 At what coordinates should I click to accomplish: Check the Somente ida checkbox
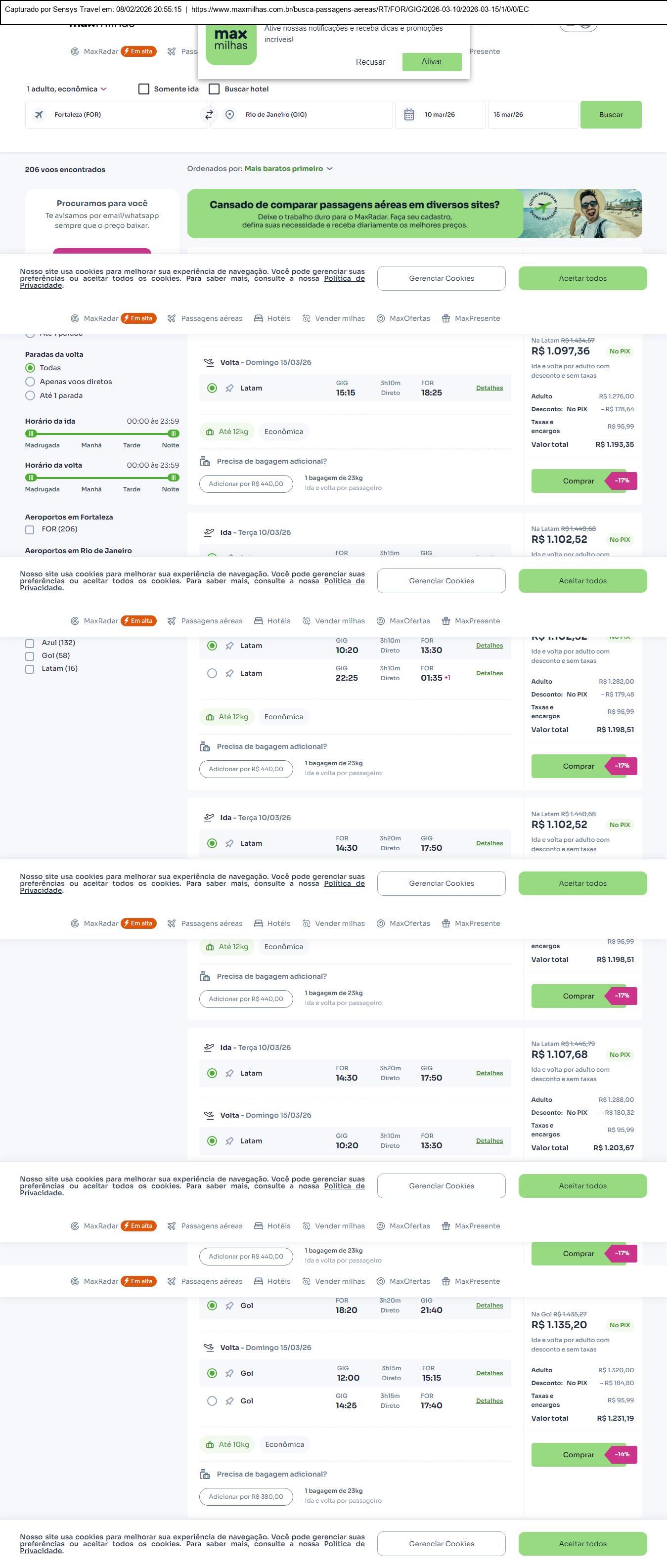point(144,89)
